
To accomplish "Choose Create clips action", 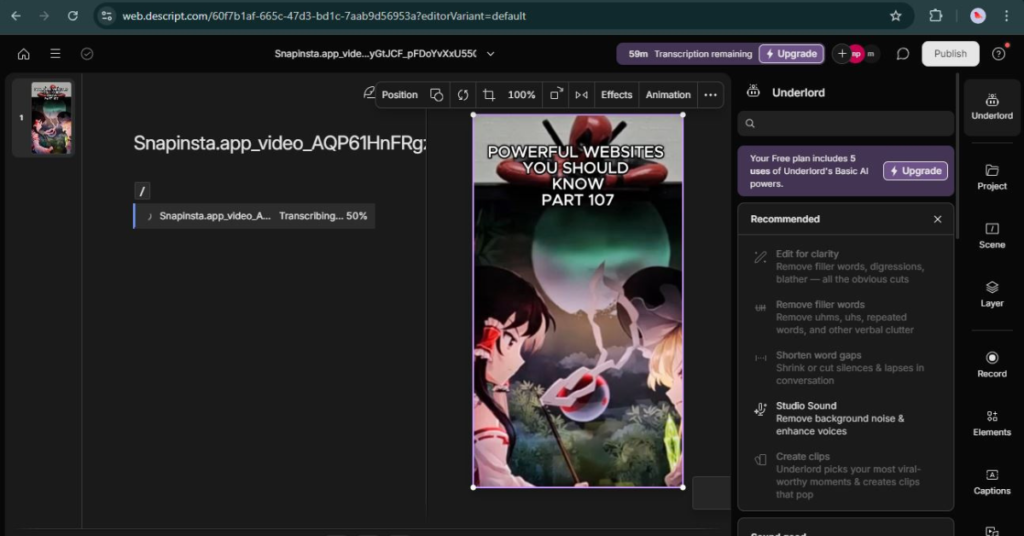I will pos(845,475).
